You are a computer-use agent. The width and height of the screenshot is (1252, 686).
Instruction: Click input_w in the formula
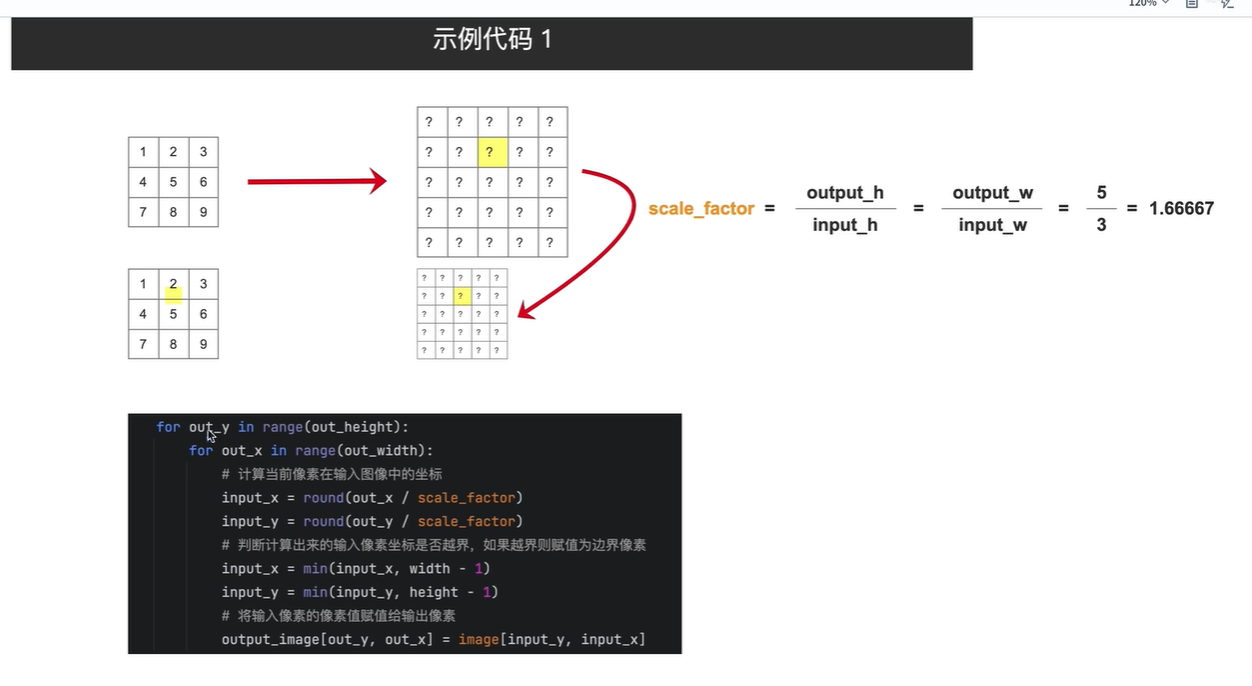993,225
